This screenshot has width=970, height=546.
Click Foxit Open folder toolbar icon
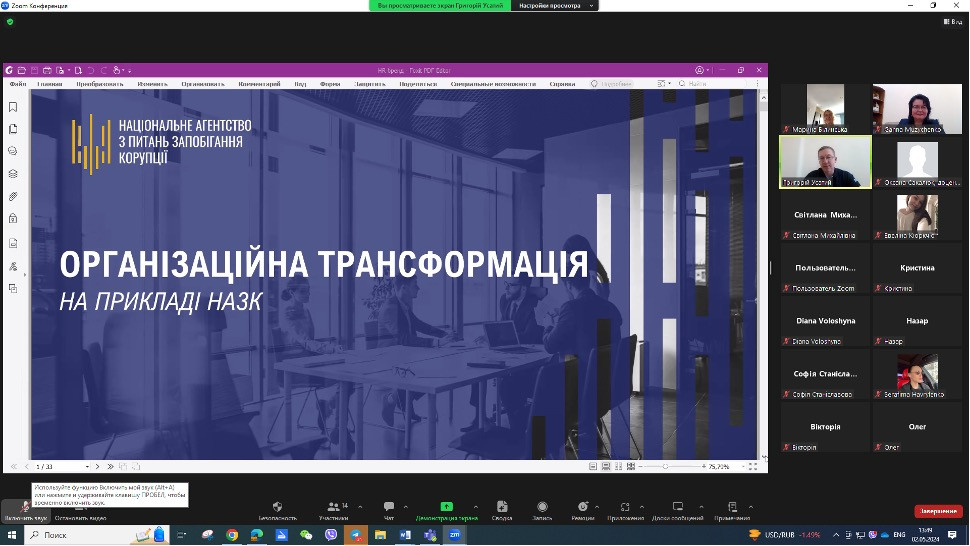[22, 70]
